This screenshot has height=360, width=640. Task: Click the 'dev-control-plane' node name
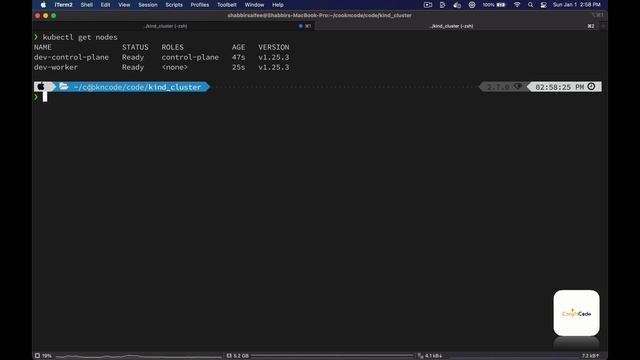[71, 57]
